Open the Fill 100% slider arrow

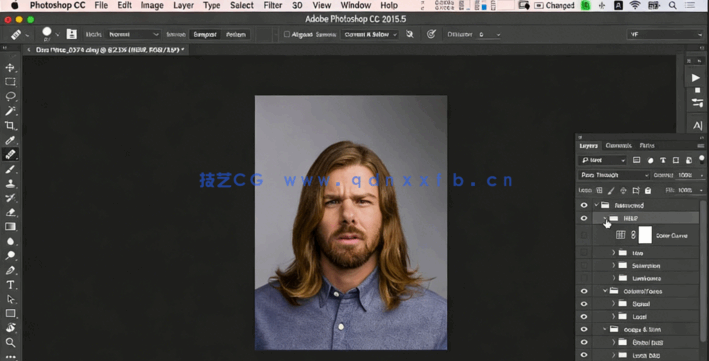tap(702, 190)
